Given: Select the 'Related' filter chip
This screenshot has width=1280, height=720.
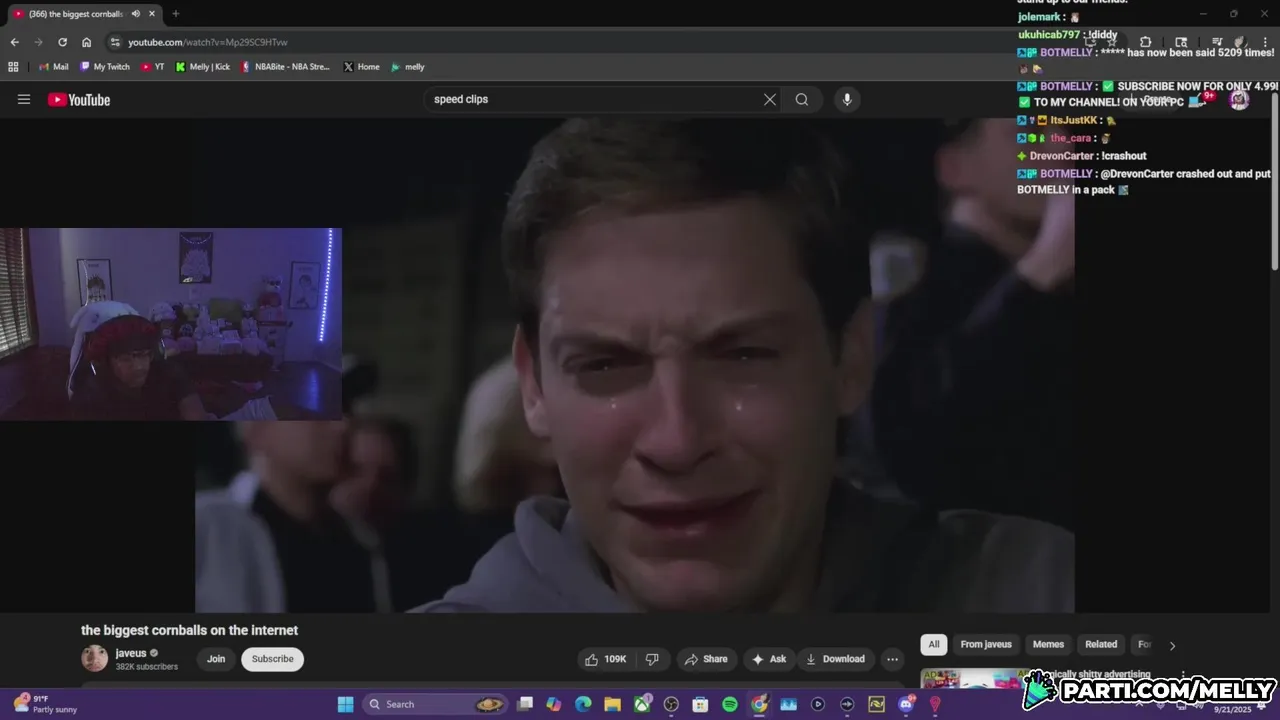Looking at the screenshot, I should (x=1101, y=644).
